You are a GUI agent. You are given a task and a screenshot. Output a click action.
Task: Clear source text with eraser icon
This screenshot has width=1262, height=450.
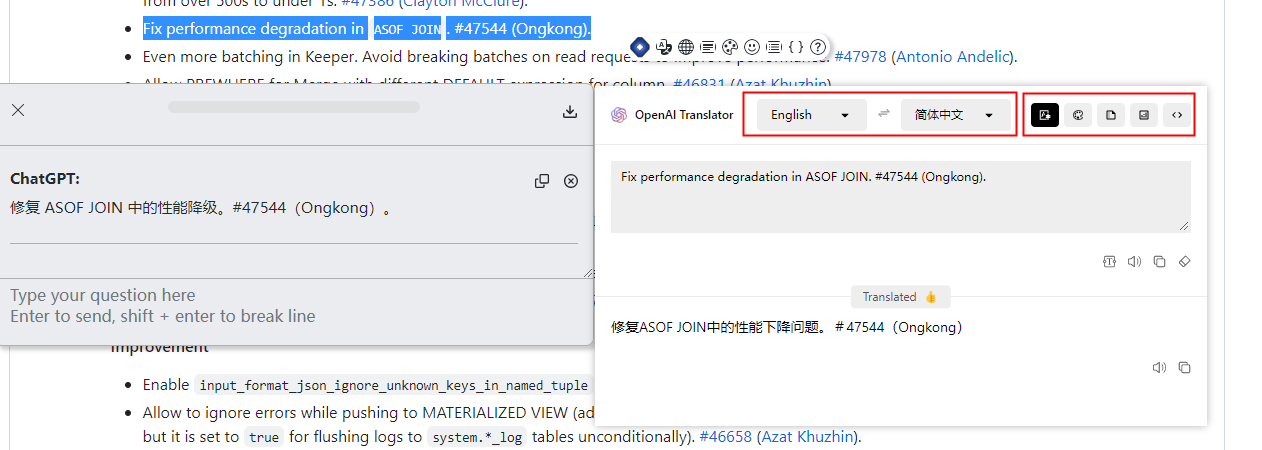pyautogui.click(x=1184, y=262)
